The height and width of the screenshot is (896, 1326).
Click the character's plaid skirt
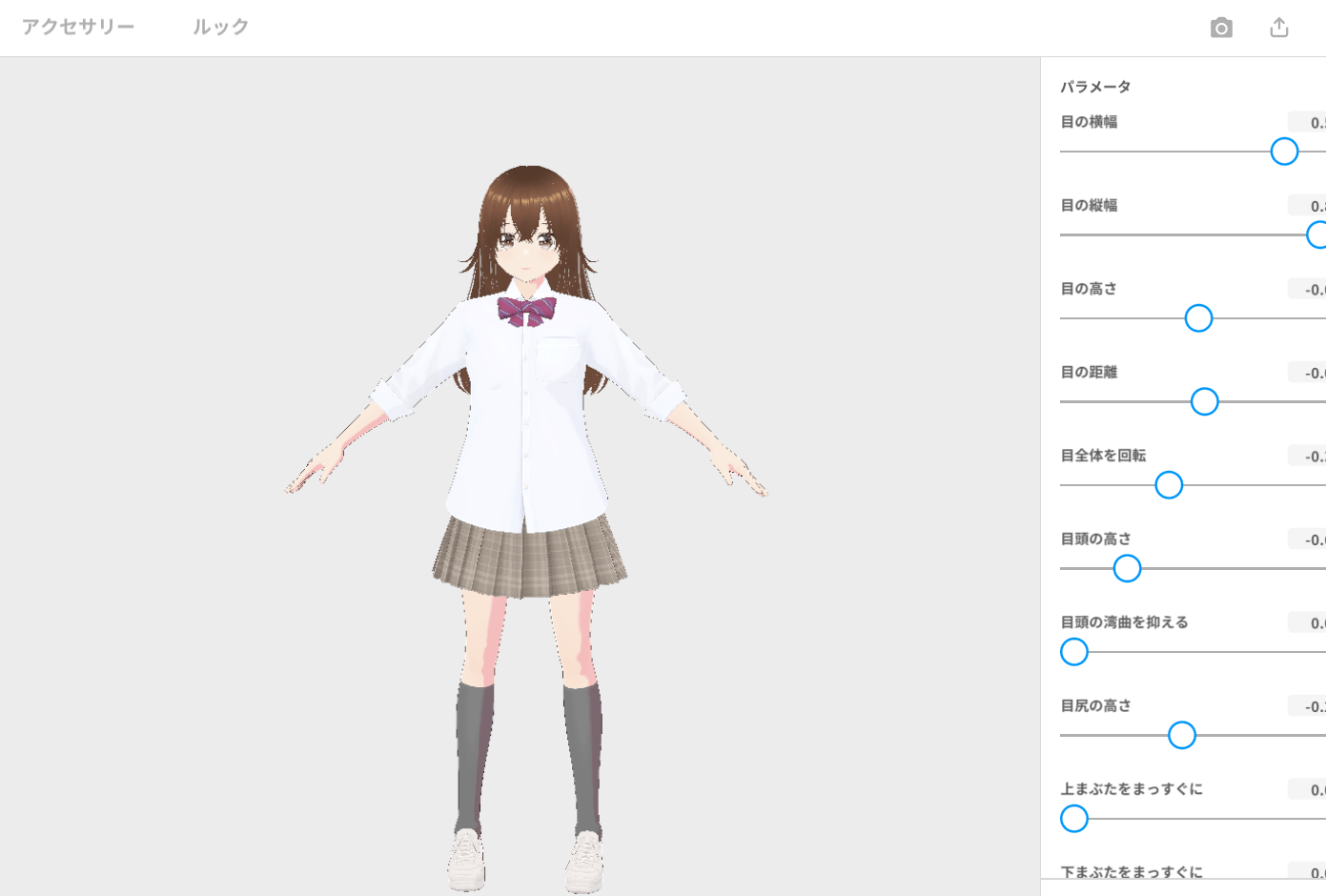coord(529,557)
